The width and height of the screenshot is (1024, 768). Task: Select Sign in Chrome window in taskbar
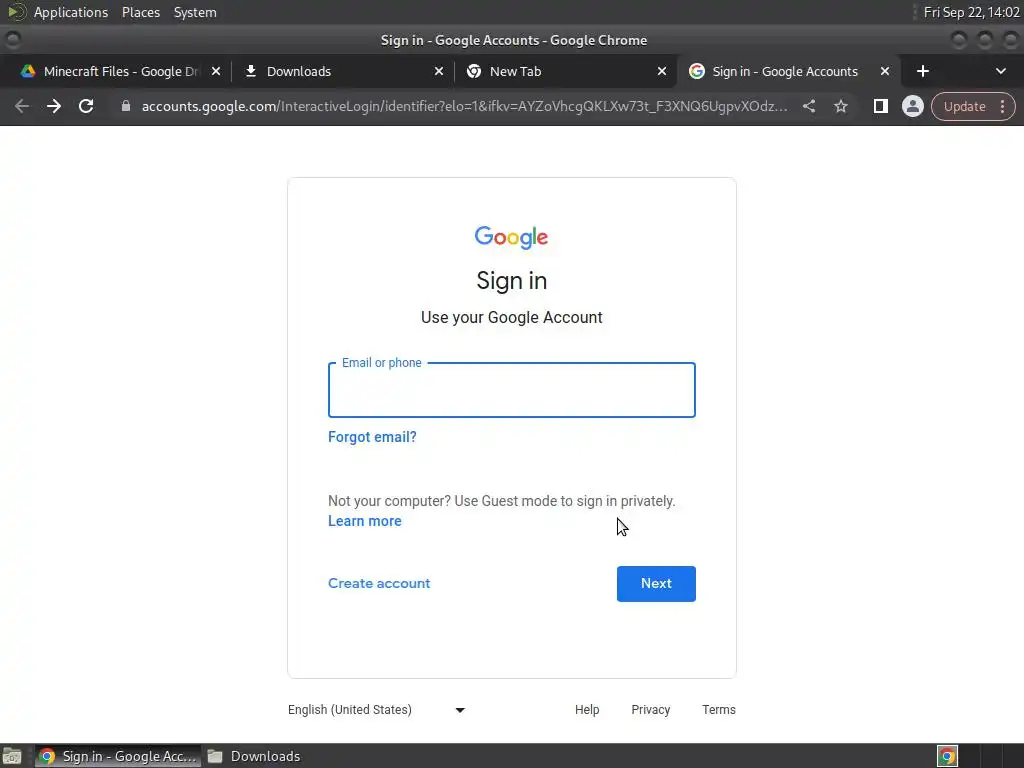(118, 756)
